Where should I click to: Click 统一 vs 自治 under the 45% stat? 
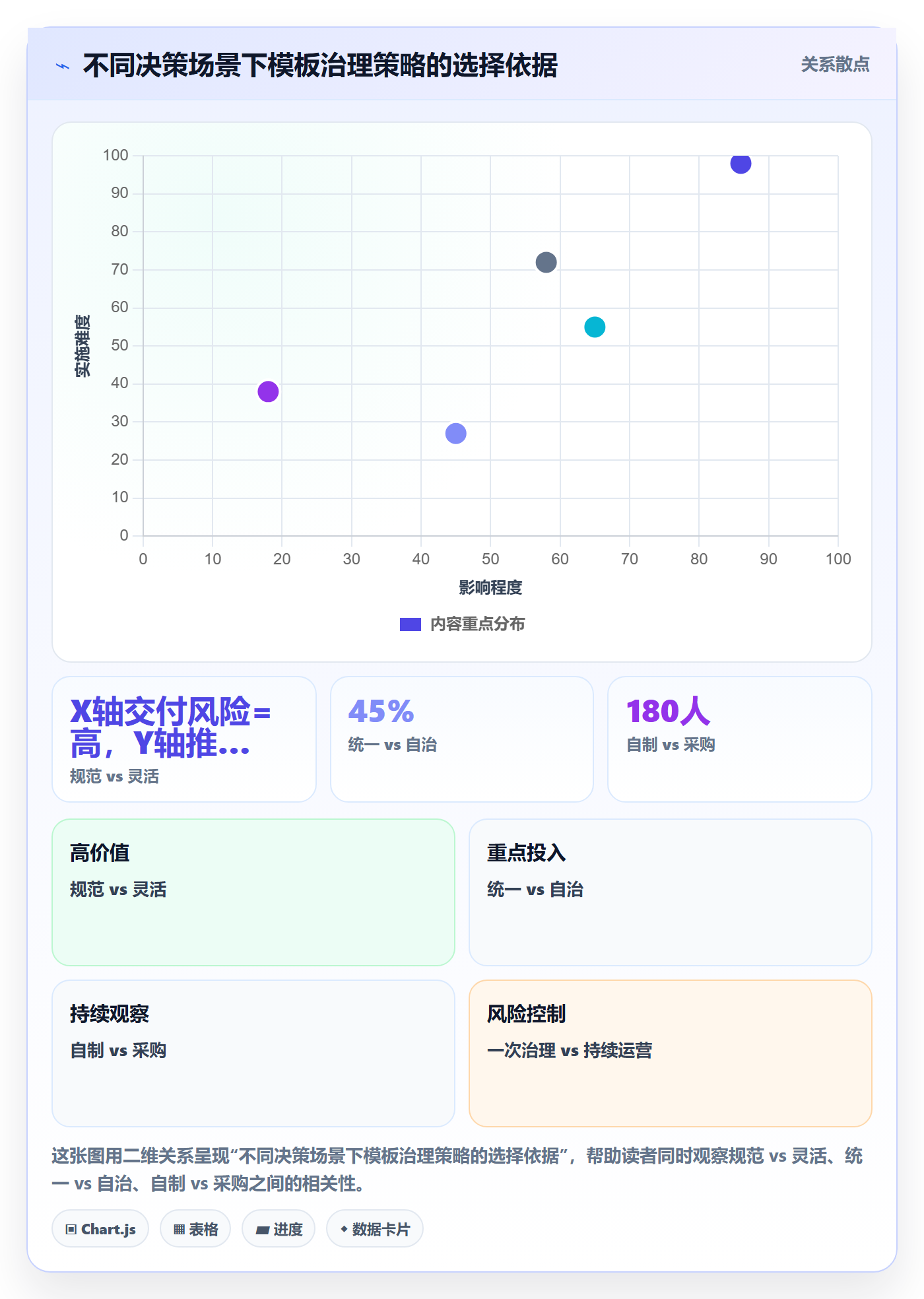click(392, 745)
